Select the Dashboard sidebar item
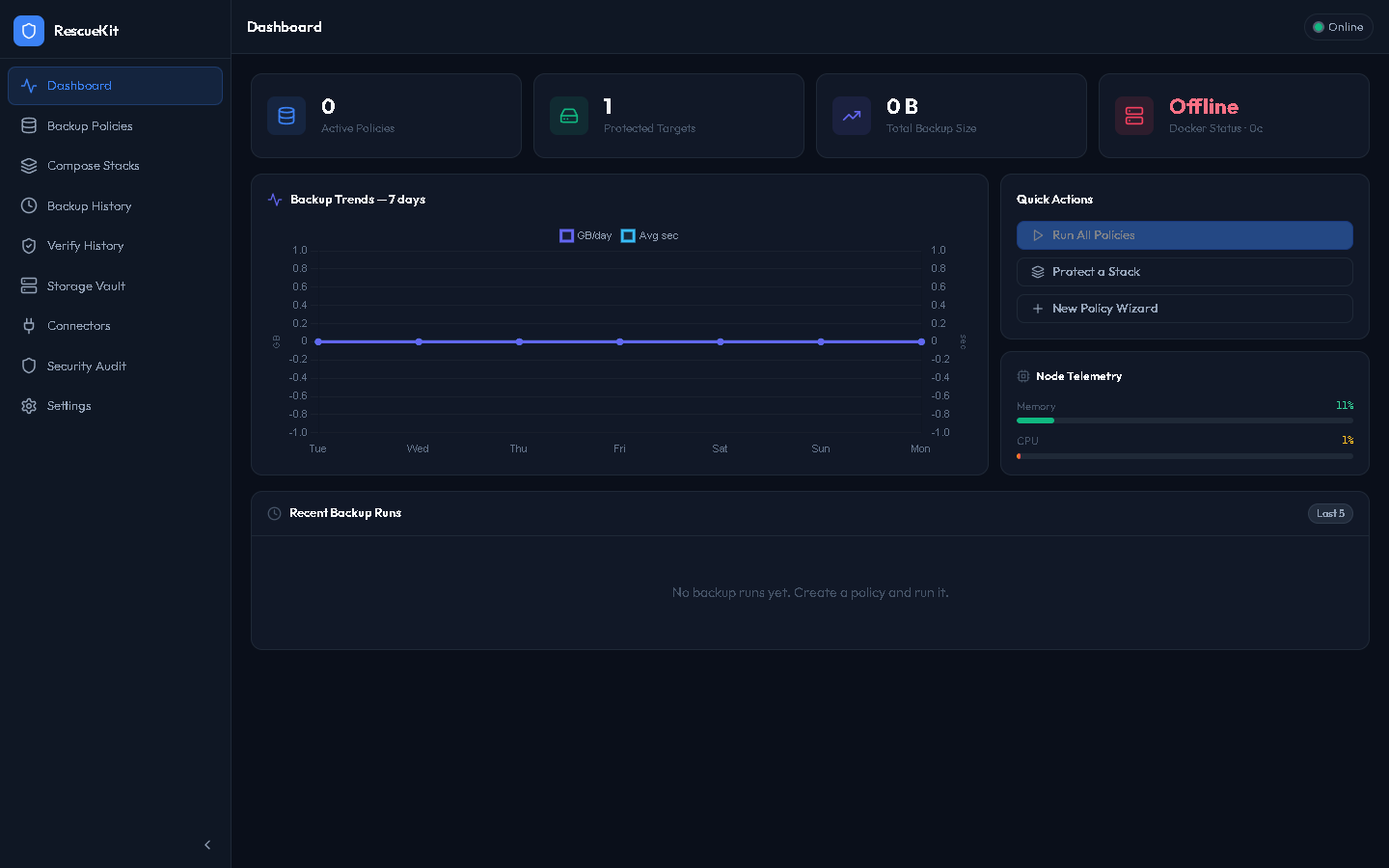Image resolution: width=1389 pixels, height=868 pixels. 115,86
